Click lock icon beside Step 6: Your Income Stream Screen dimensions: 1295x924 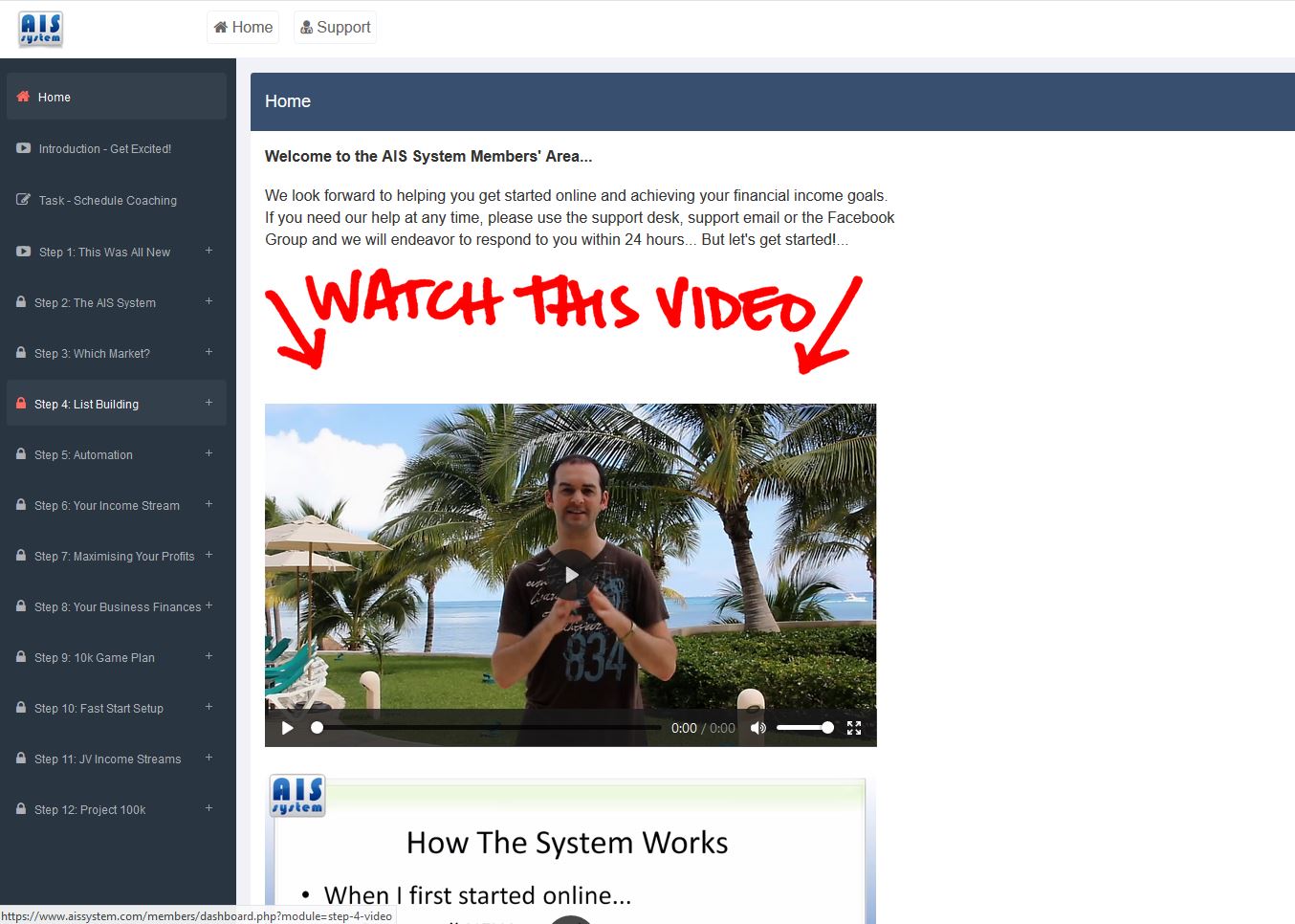point(21,504)
